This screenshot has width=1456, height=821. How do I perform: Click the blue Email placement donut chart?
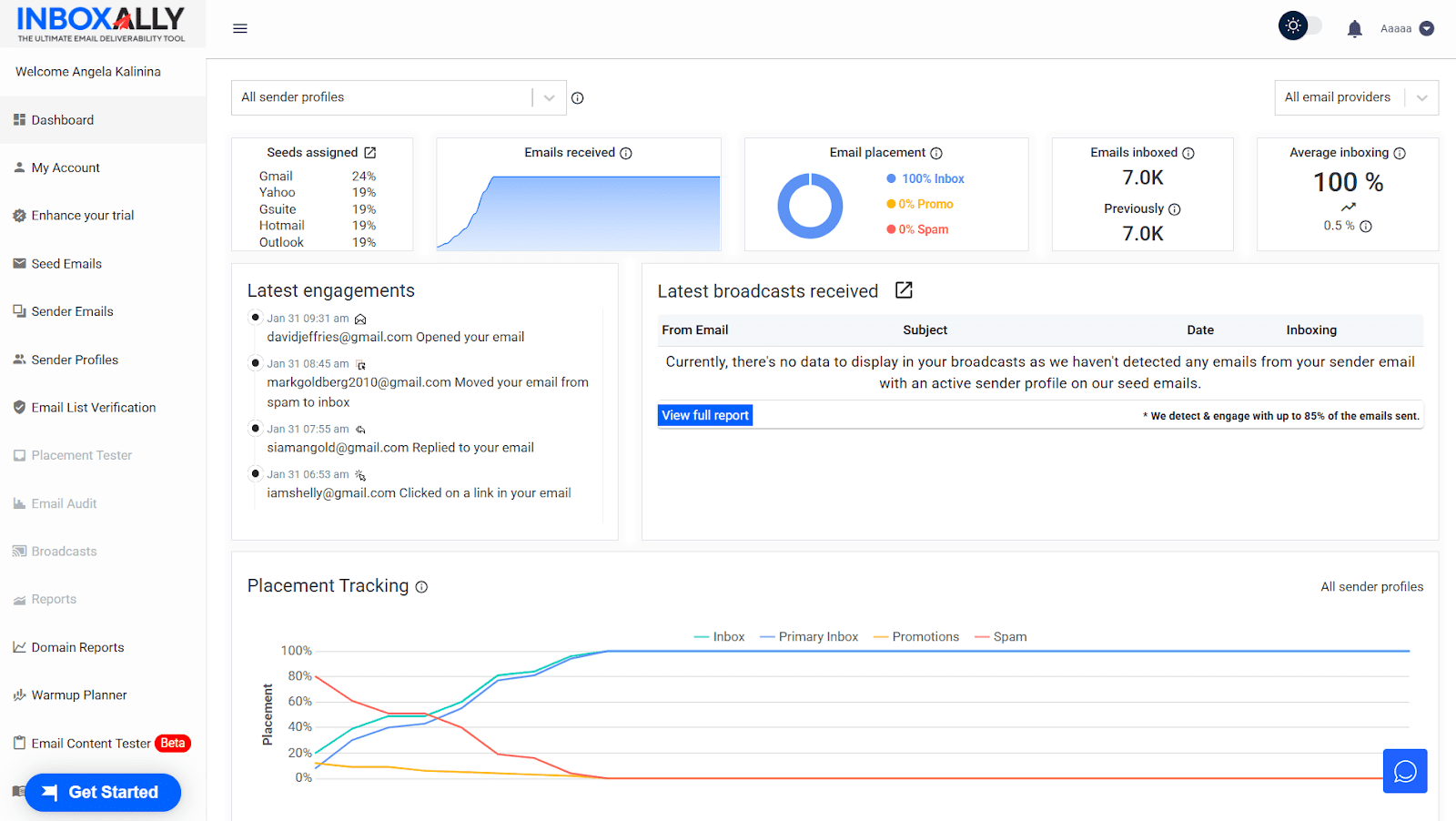[810, 207]
